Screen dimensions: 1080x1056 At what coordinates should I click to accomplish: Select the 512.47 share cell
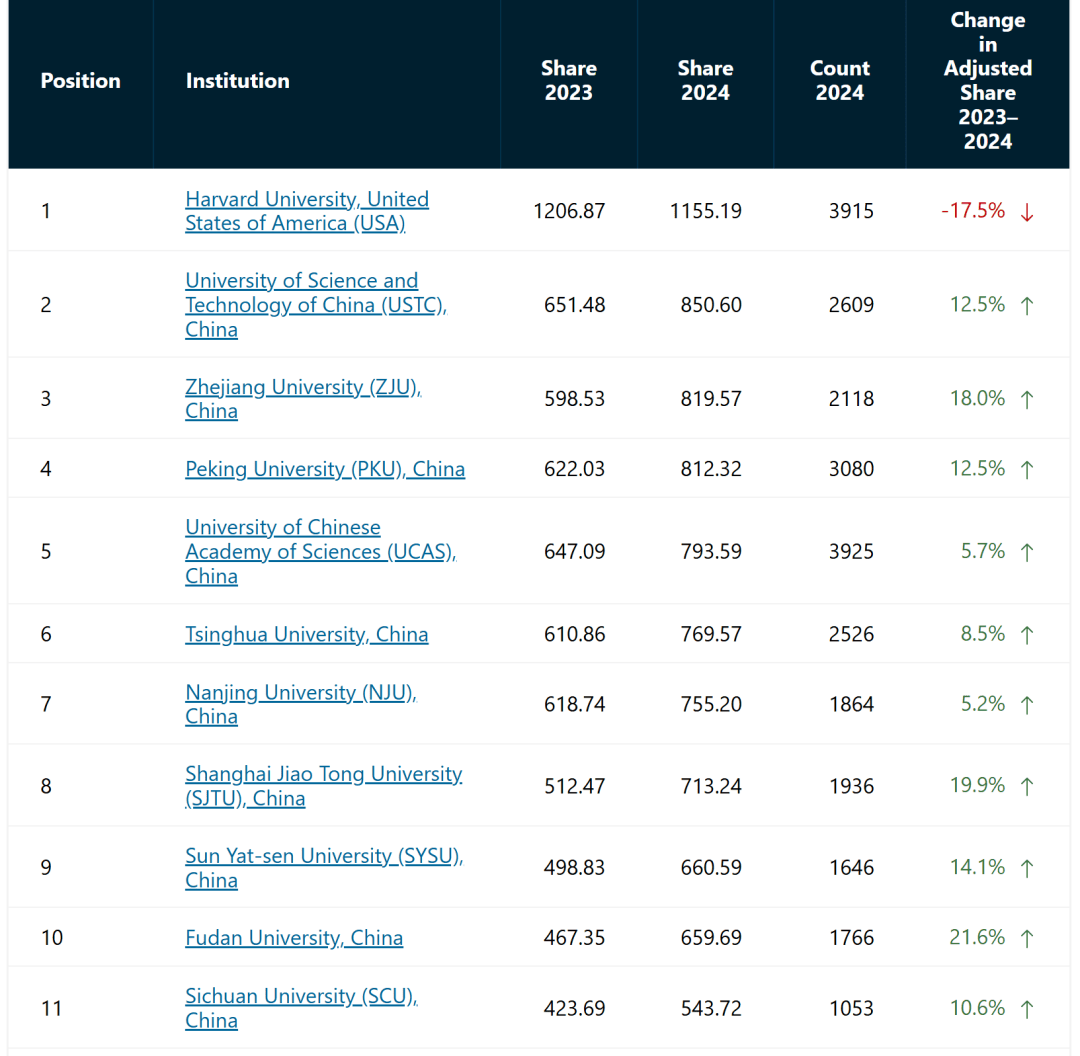click(574, 786)
